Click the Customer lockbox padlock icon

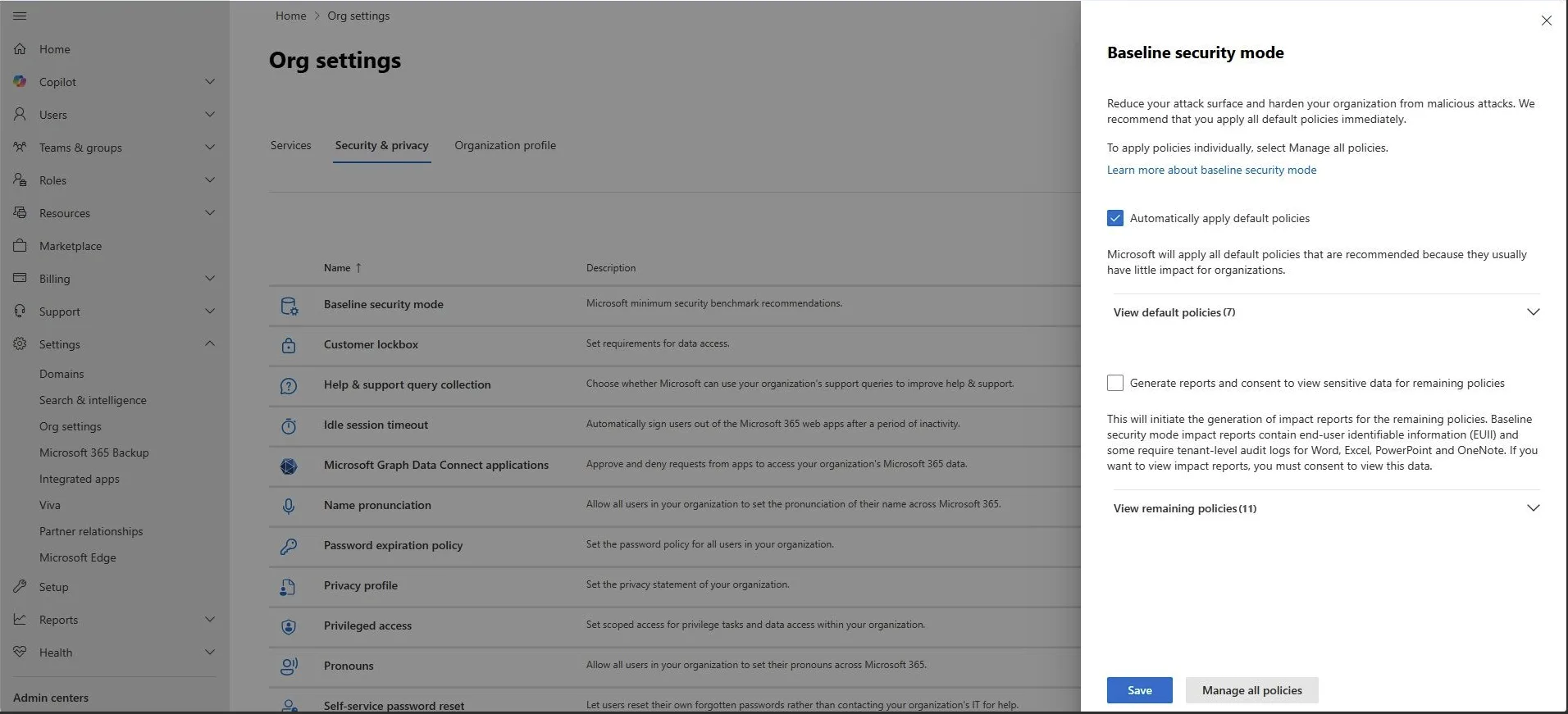pyautogui.click(x=289, y=345)
